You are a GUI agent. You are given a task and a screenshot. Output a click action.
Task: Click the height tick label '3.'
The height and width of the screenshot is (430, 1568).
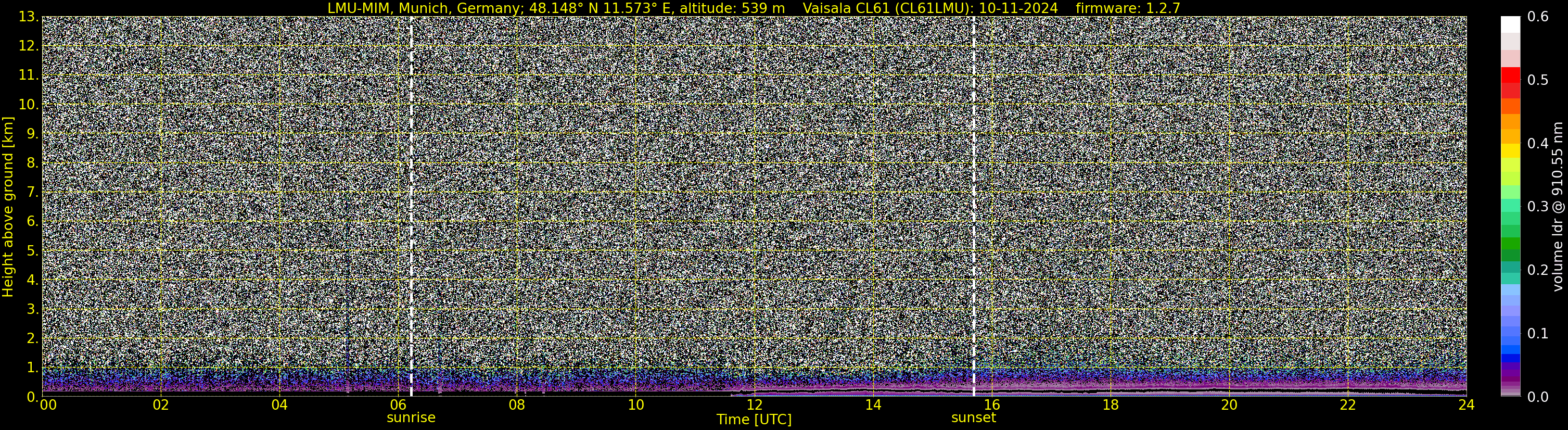(x=33, y=309)
